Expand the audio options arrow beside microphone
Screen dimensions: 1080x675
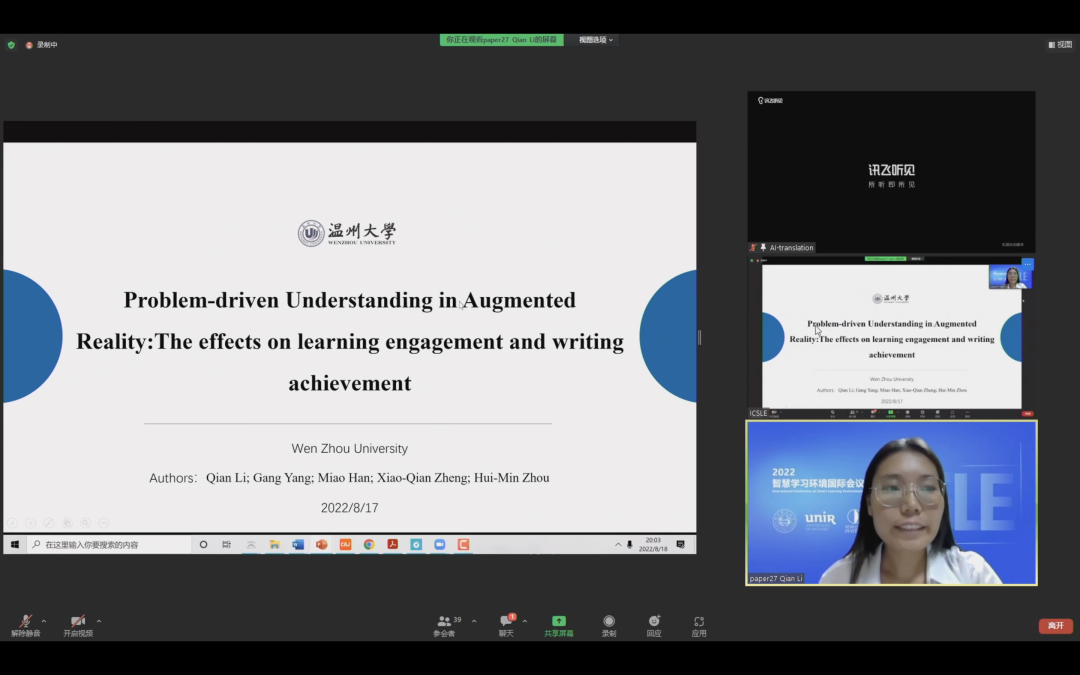[x=44, y=621]
